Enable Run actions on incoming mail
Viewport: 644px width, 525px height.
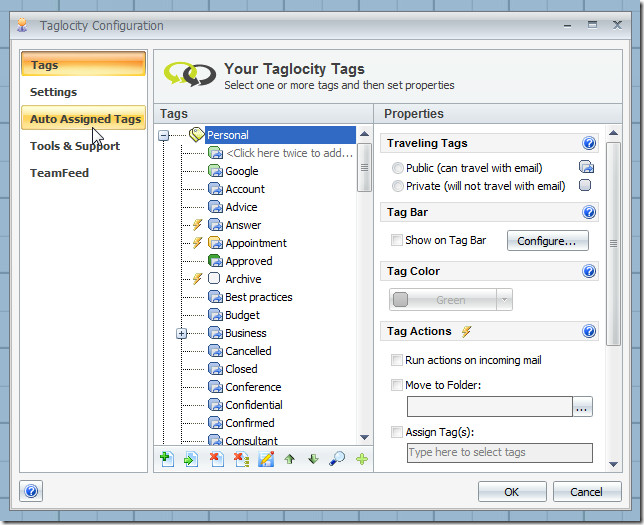click(x=397, y=360)
